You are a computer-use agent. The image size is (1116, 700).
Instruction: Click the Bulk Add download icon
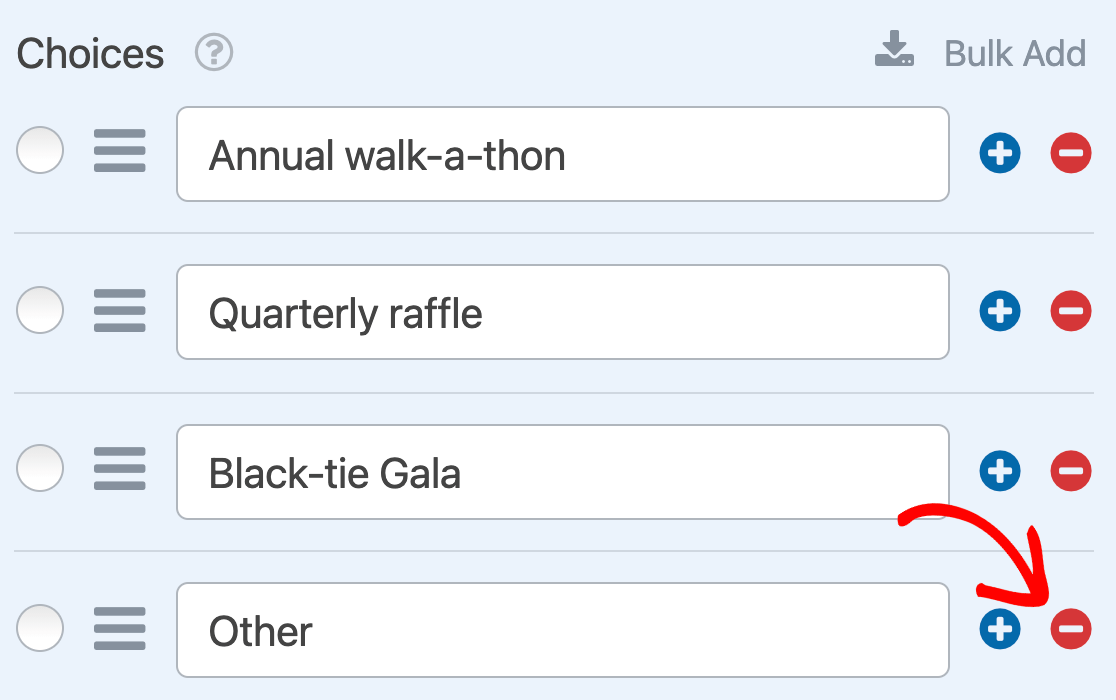[x=895, y=49]
